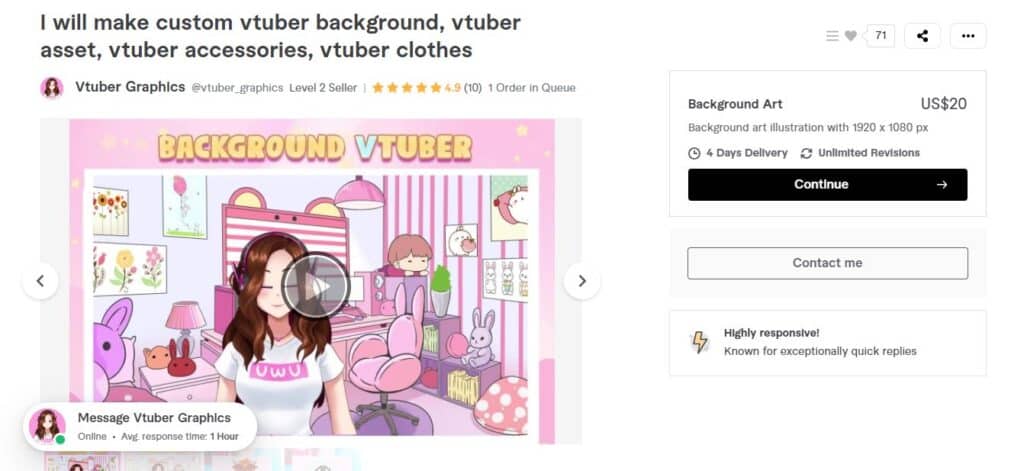Click the 4 Days Delivery clock icon
The image size is (1024, 471).
[694, 153]
